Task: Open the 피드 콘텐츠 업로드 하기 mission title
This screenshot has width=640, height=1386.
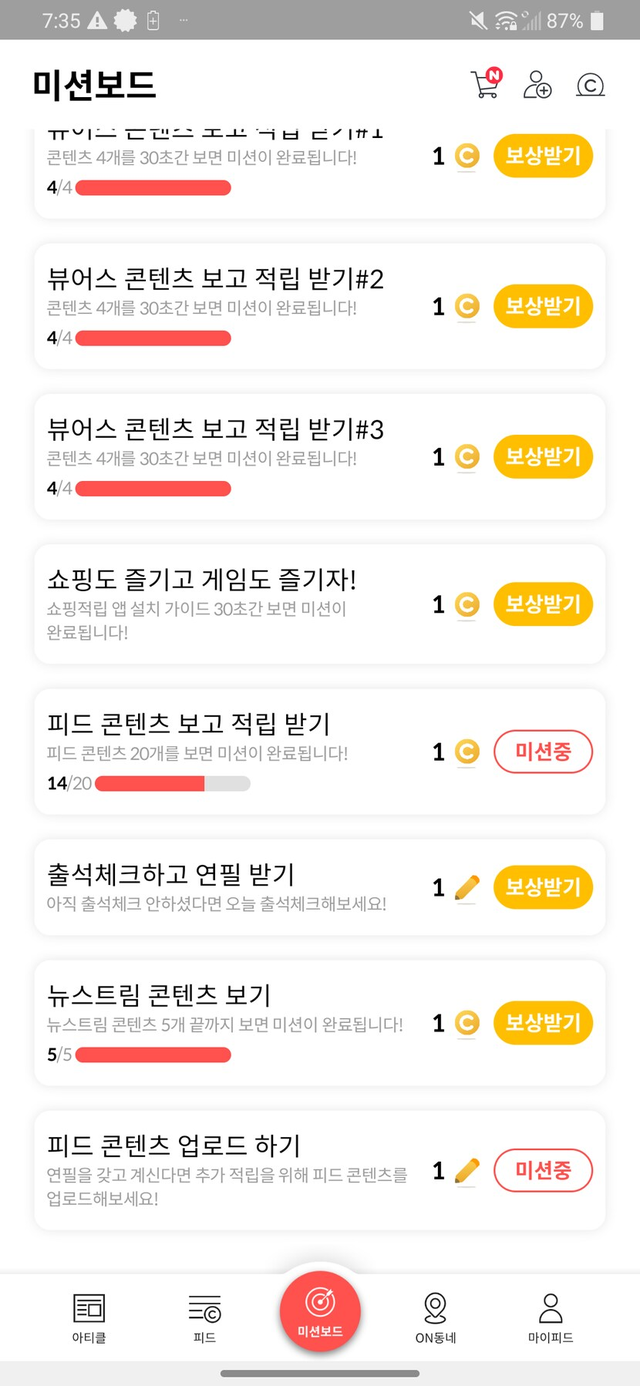Action: pyautogui.click(x=174, y=1145)
